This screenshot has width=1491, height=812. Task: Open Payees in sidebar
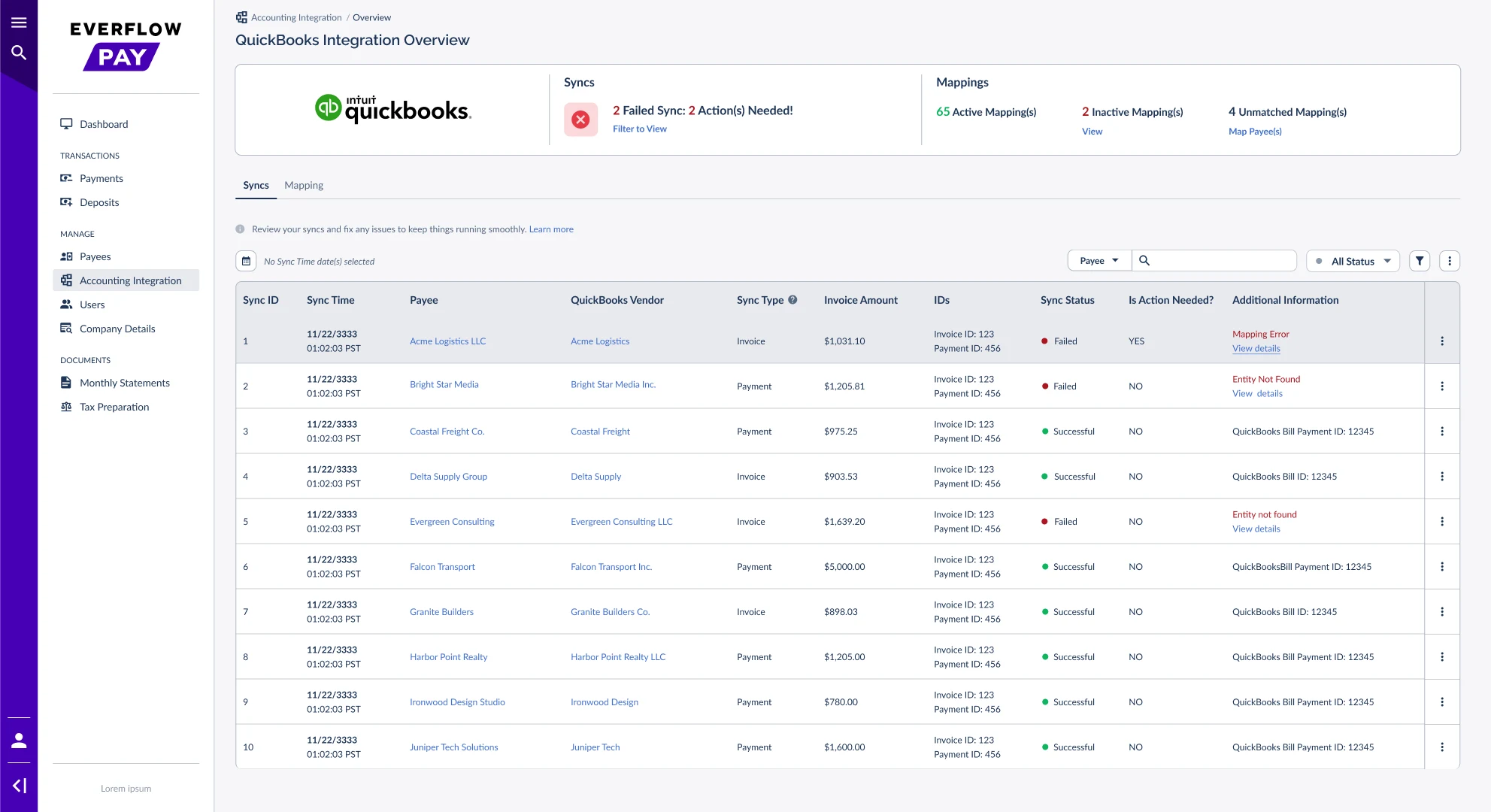coord(126,256)
